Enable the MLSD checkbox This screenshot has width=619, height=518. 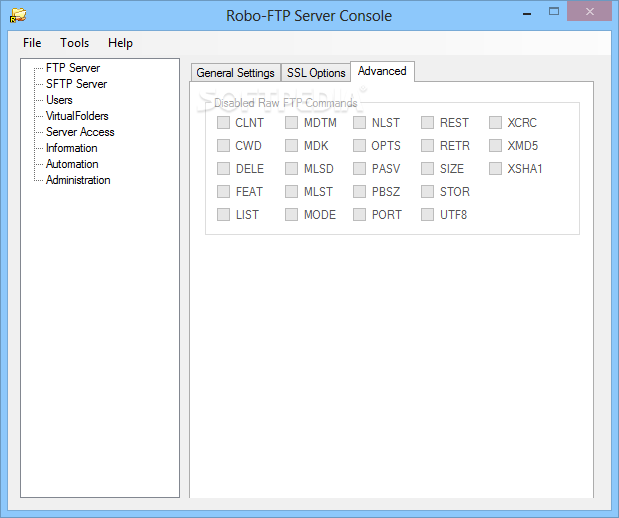click(291, 169)
